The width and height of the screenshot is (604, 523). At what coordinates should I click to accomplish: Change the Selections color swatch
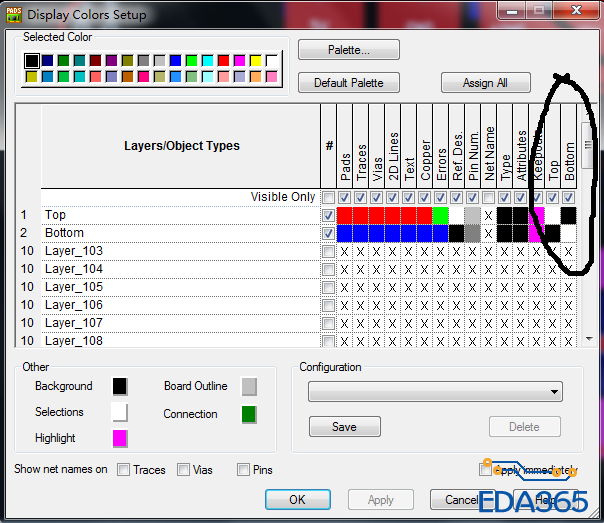tap(120, 412)
